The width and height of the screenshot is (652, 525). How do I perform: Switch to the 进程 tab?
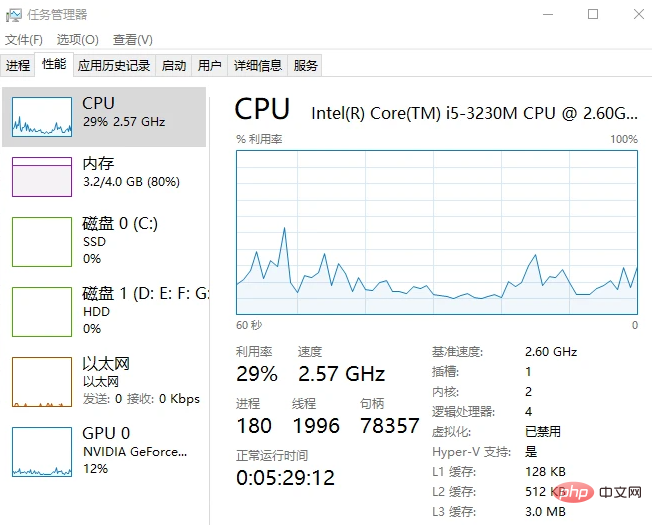pyautogui.click(x=18, y=66)
